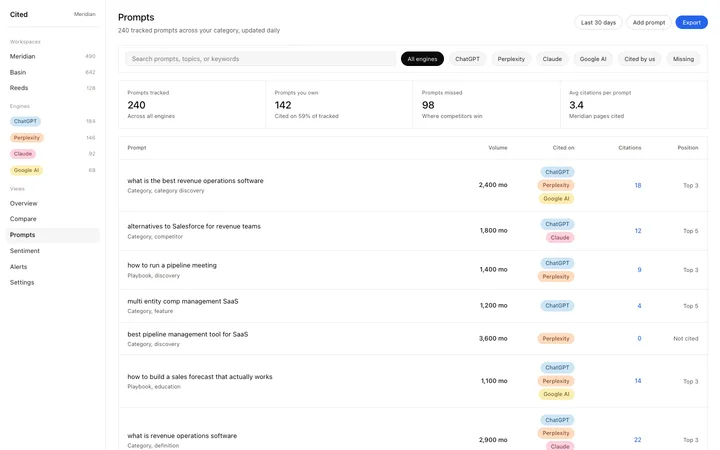Open prompt 'alternatives to Salesforce for revenue teams'
The height and width of the screenshot is (450, 720).
click(x=194, y=226)
